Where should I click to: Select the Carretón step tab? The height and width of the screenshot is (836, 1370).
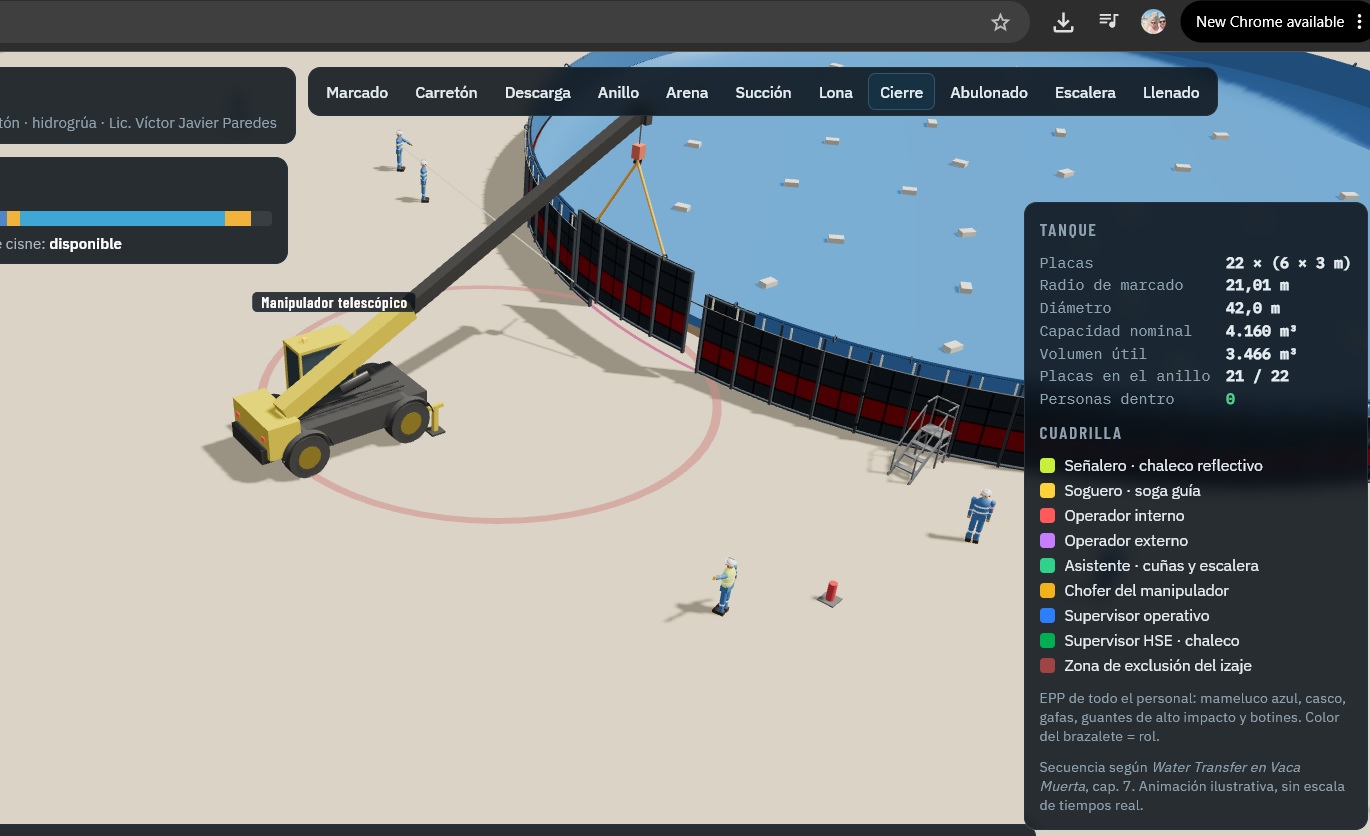[x=446, y=92]
